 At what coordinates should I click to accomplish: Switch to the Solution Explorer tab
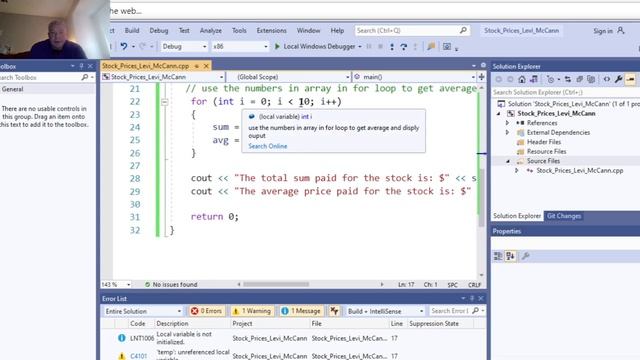coord(517,216)
